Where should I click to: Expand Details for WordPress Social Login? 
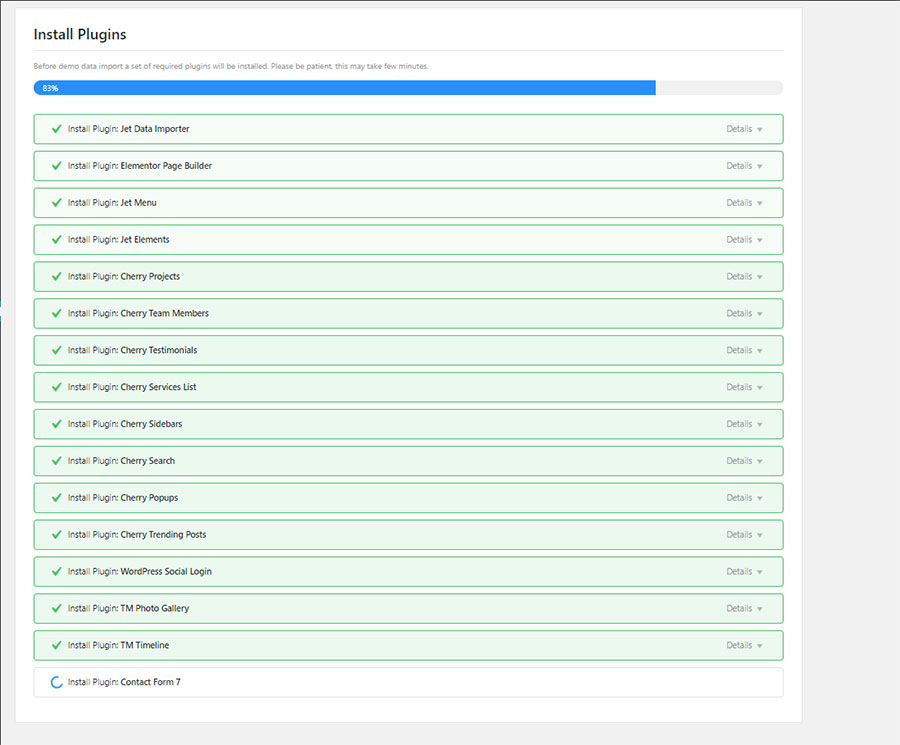pyautogui.click(x=744, y=572)
